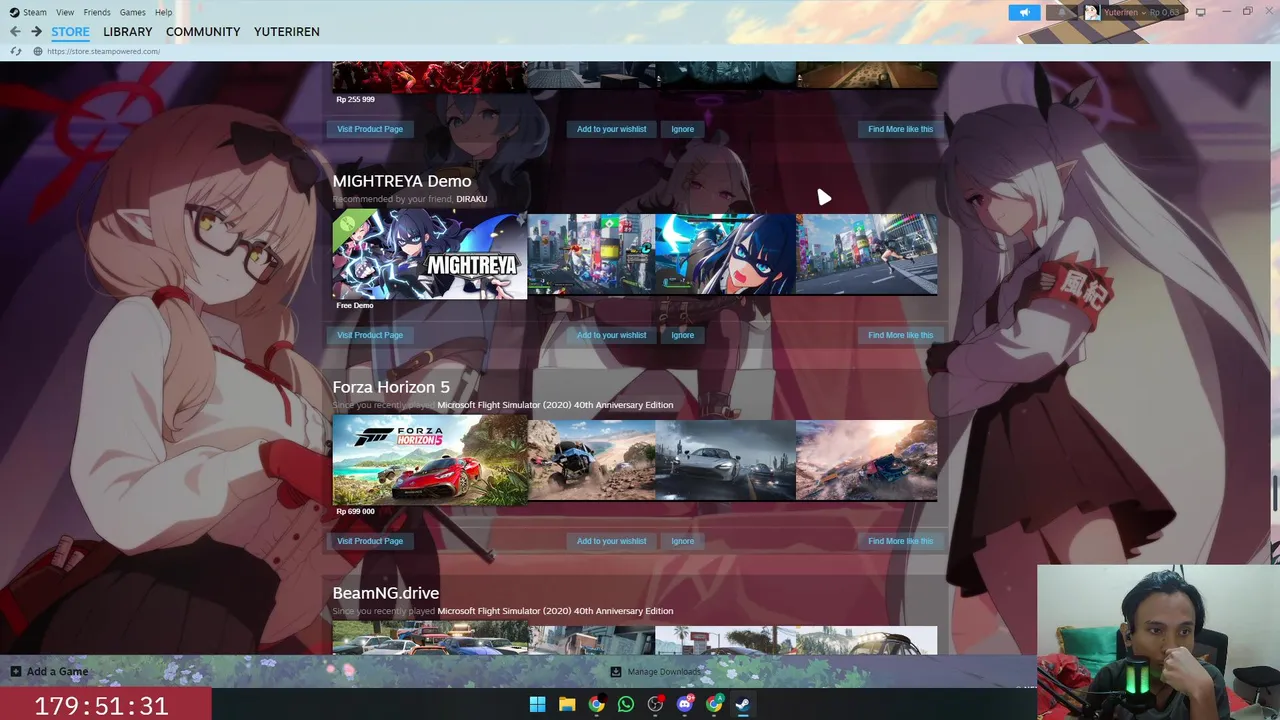
Task: Open the Help menu
Action: 164,12
